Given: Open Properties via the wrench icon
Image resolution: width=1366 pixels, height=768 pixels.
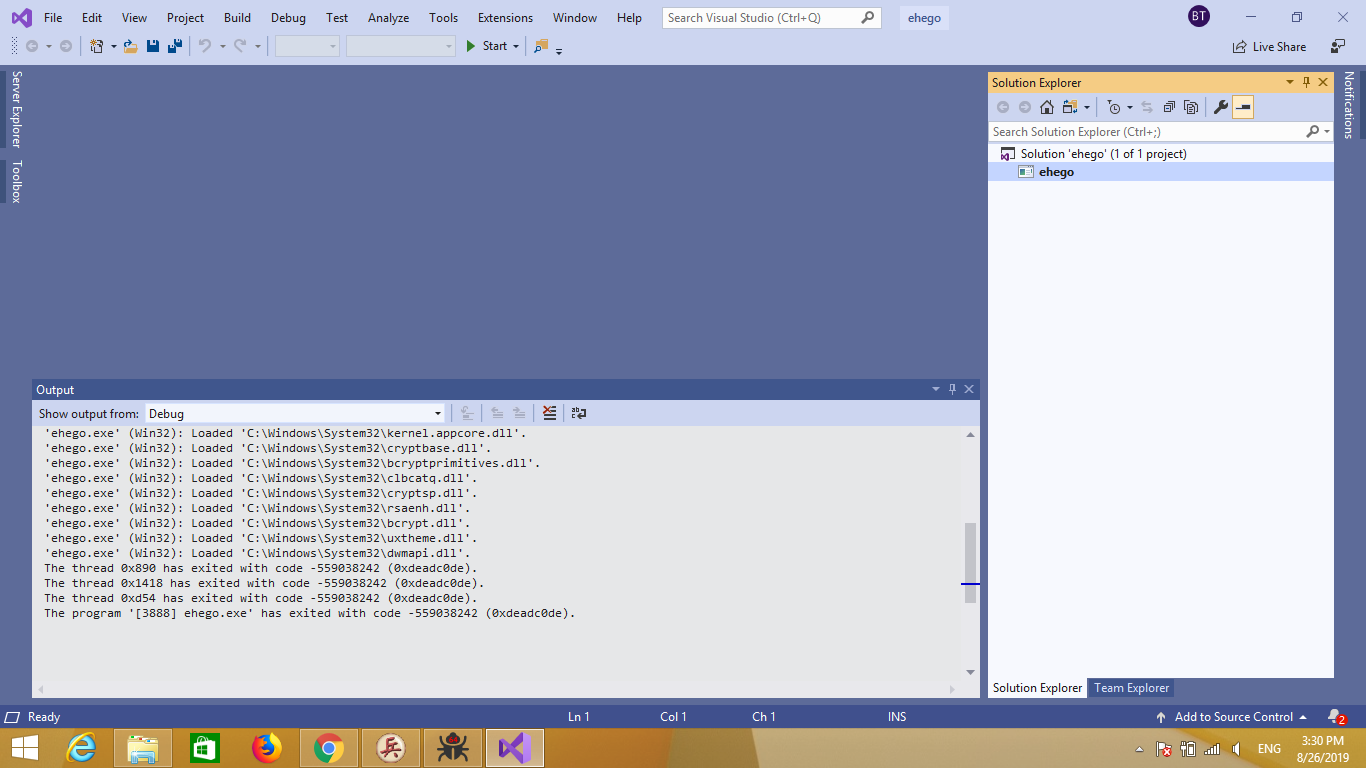Looking at the screenshot, I should pos(1220,107).
